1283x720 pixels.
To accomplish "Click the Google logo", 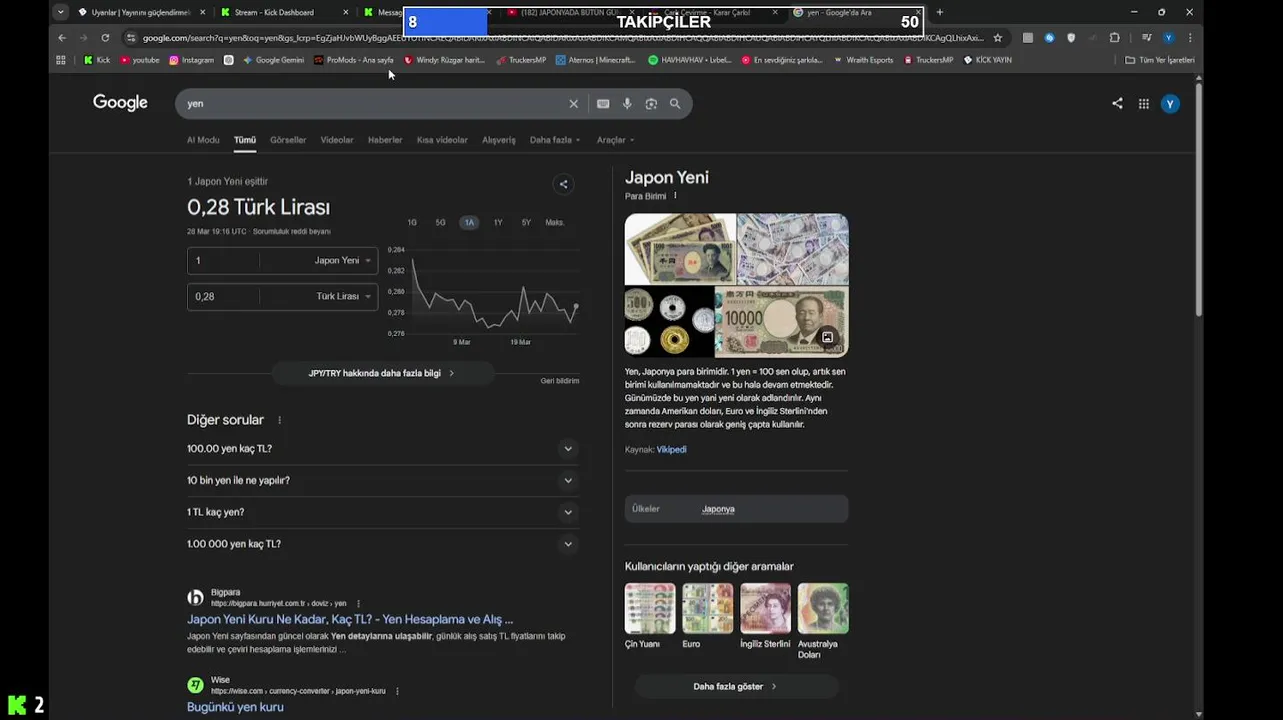I will (120, 103).
